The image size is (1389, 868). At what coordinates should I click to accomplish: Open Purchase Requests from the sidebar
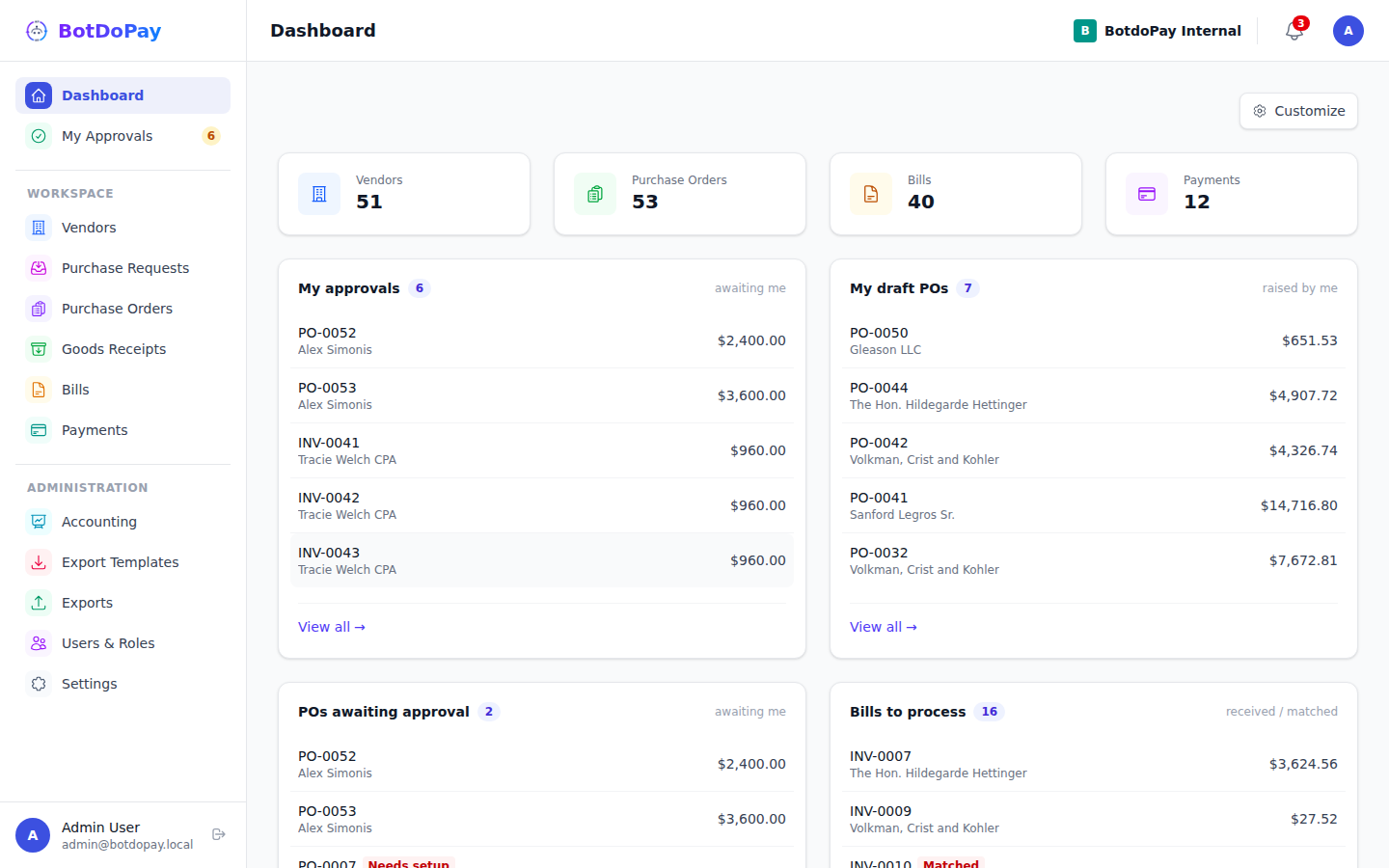(x=123, y=268)
